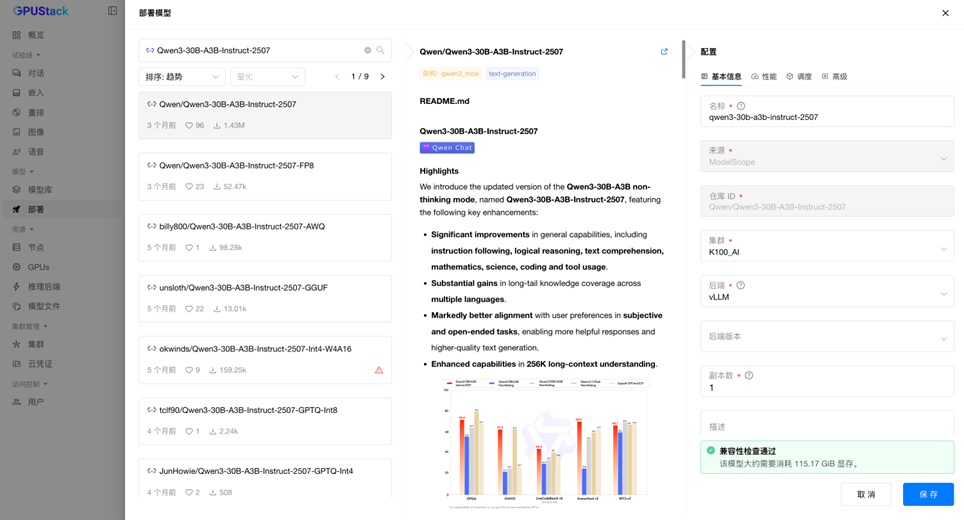
Task: Select Qwen/Qwen3-30B-A3B-Instruct-2507 model card
Action: point(265,115)
